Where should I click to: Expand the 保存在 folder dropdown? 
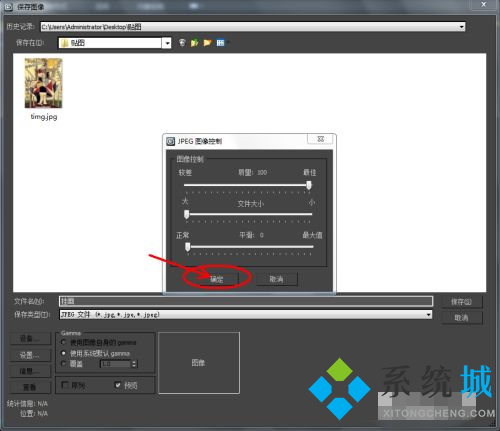click(167, 43)
